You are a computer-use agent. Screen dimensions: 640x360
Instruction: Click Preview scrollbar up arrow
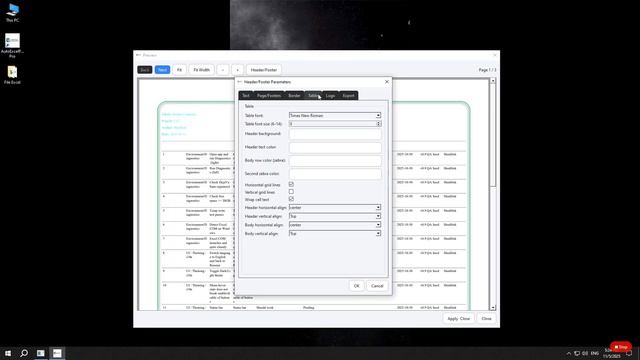[x=493, y=81]
